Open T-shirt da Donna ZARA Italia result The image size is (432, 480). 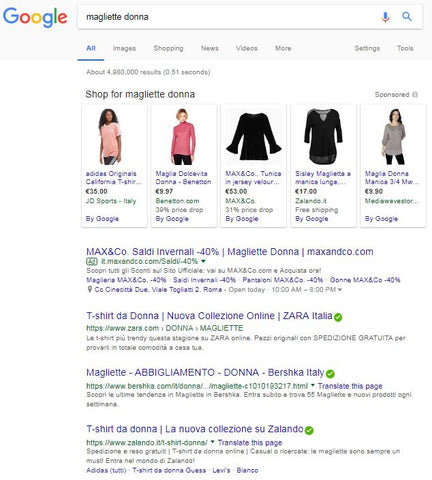click(x=209, y=316)
